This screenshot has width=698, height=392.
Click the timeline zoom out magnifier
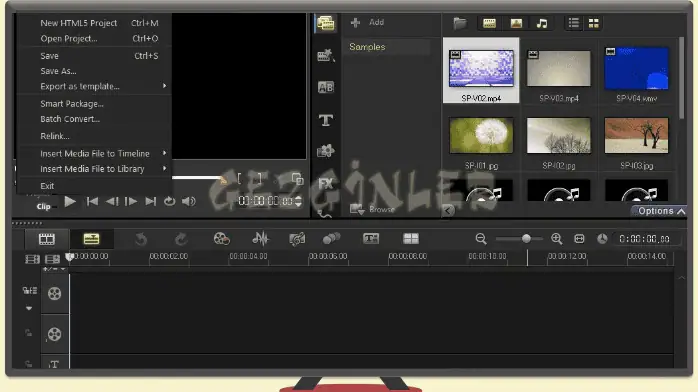481,239
